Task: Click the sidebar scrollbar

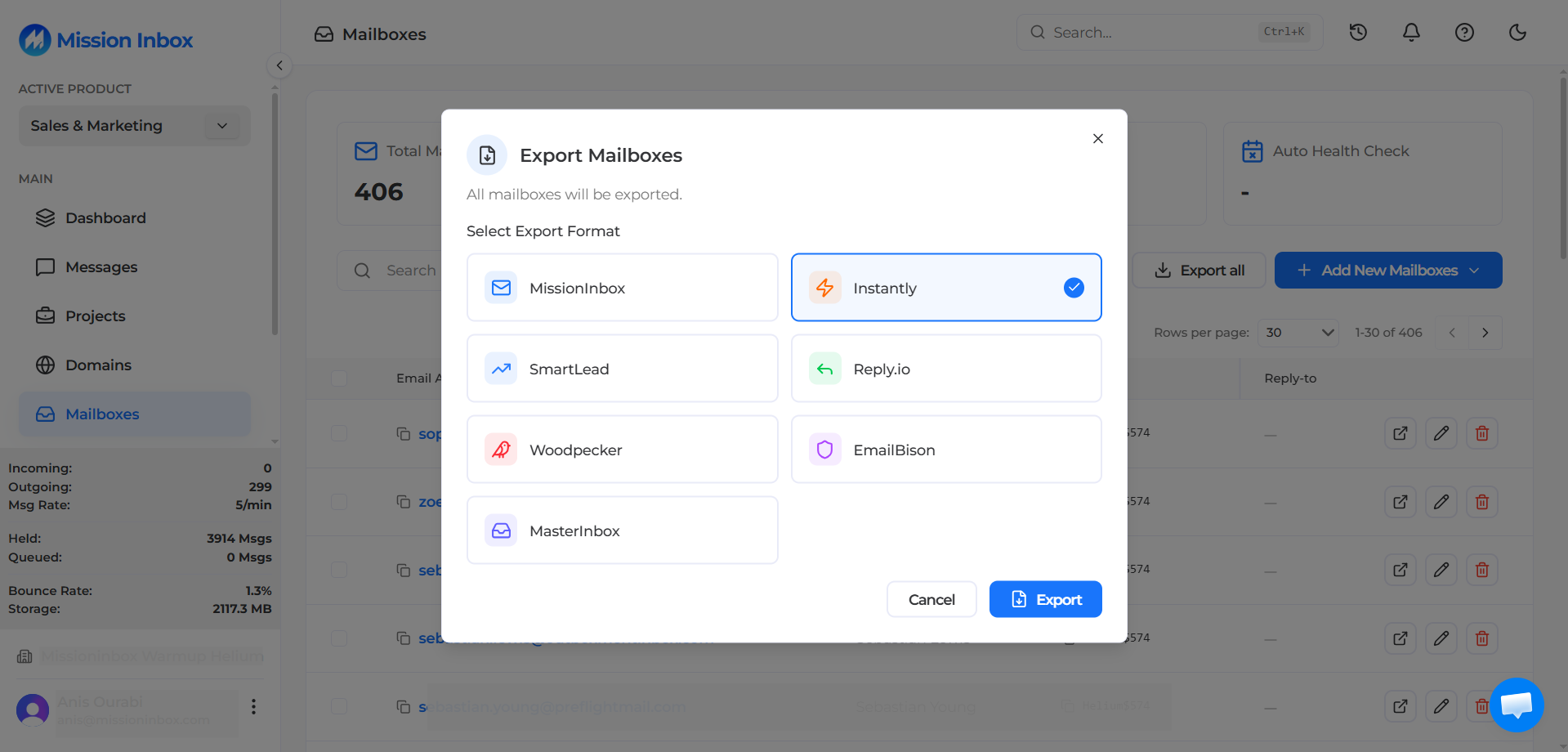Action: click(x=275, y=214)
